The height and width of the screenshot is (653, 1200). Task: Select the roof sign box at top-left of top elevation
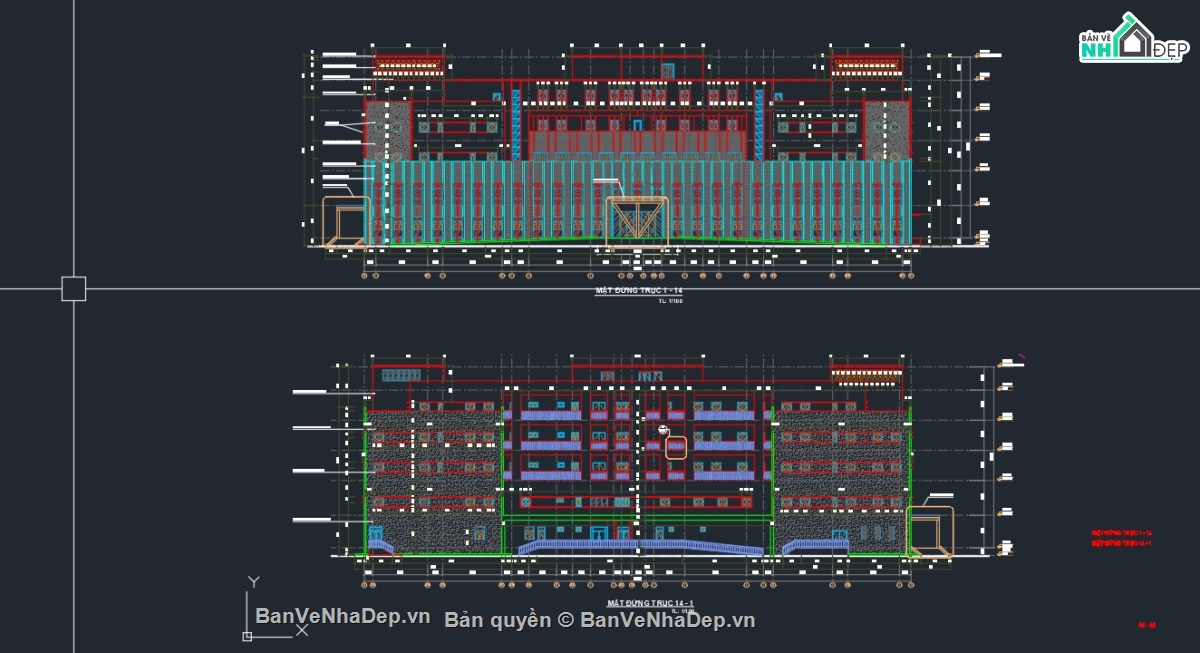[x=408, y=66]
